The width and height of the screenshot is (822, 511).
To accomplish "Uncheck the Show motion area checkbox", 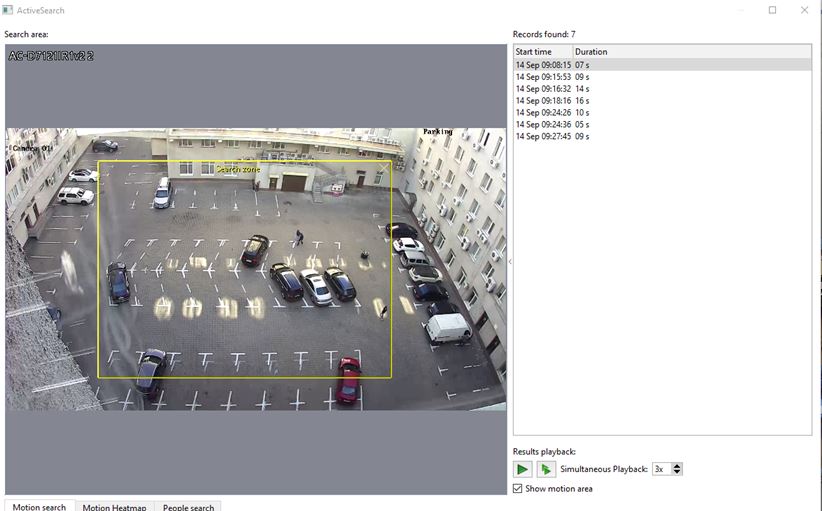I will pyautogui.click(x=517, y=488).
